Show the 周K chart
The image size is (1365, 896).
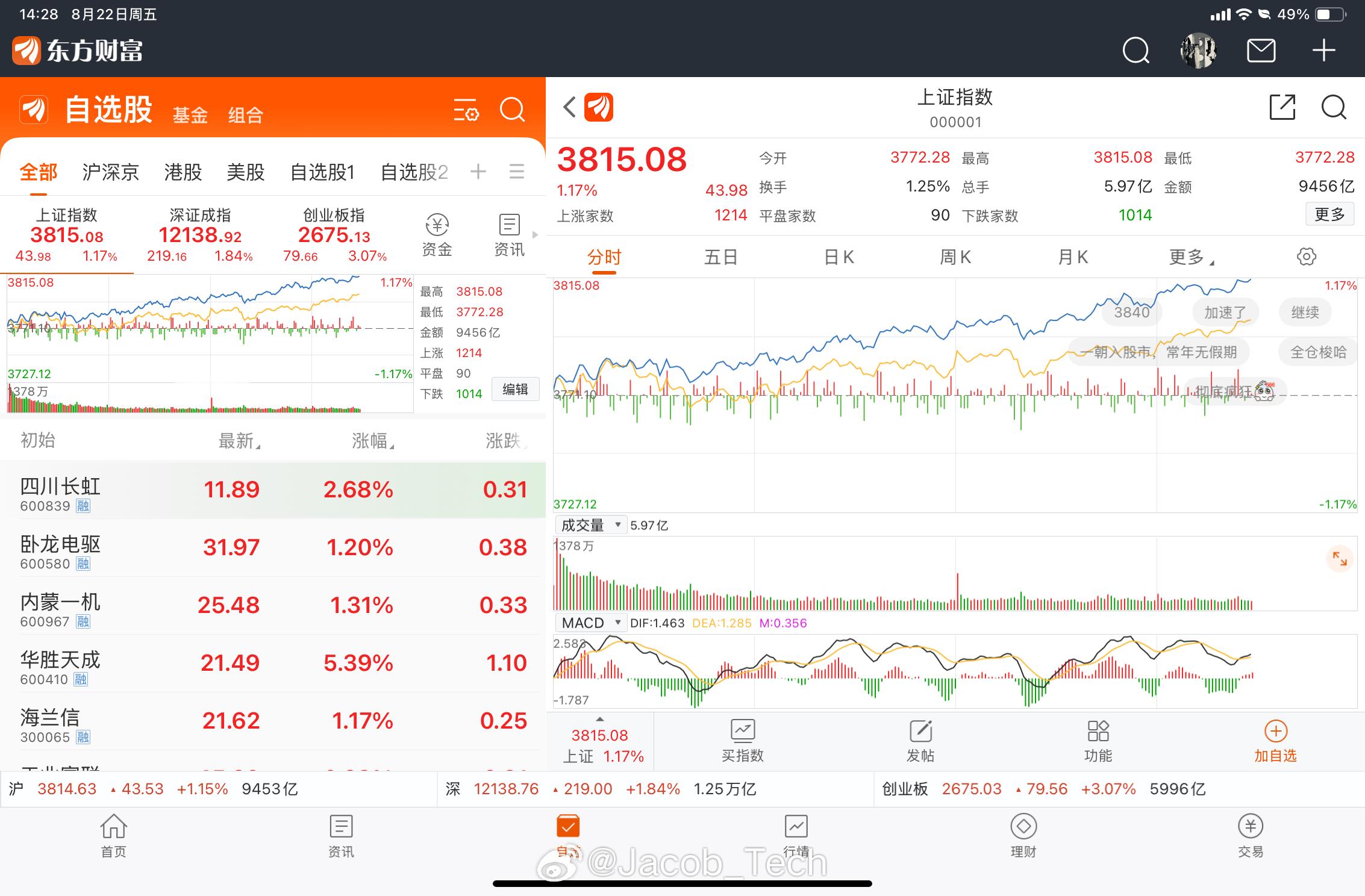pyautogui.click(x=955, y=258)
